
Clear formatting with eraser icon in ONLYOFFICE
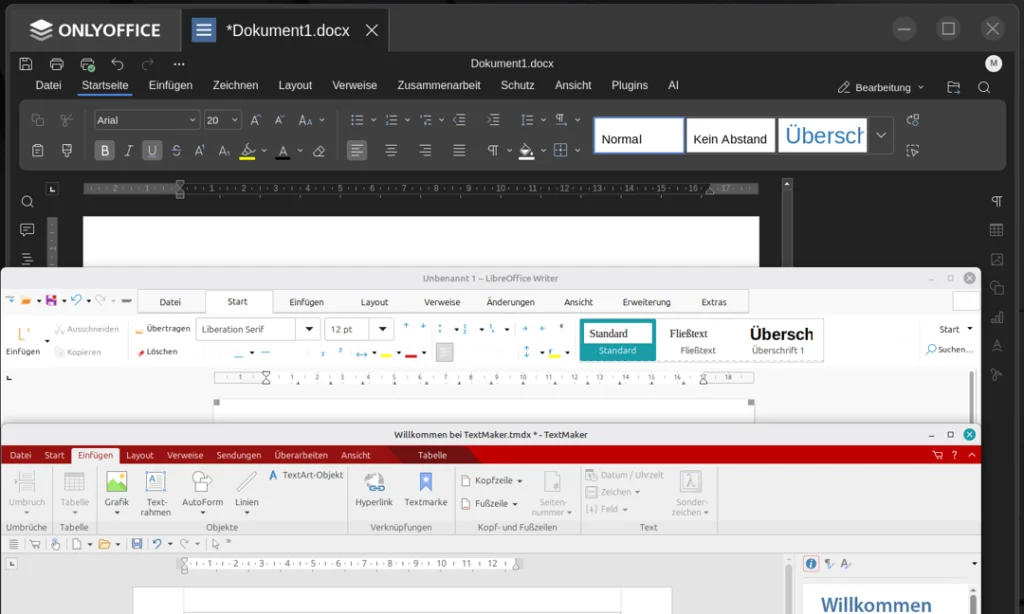tap(319, 151)
